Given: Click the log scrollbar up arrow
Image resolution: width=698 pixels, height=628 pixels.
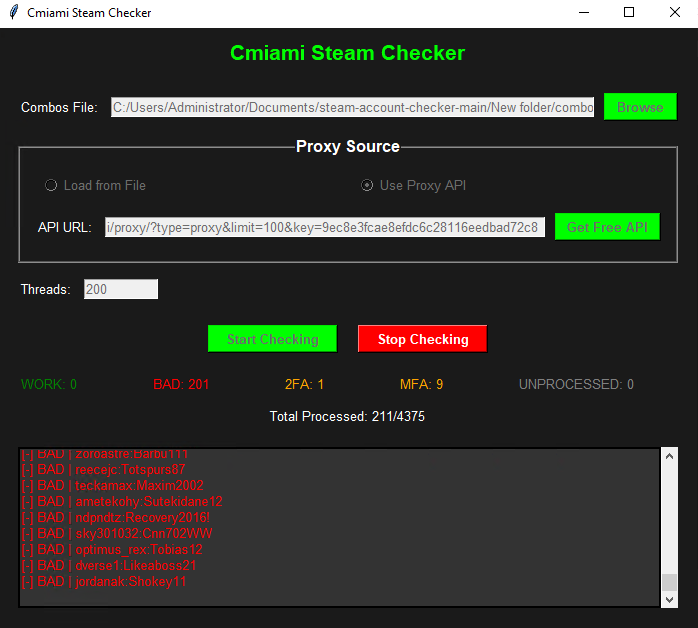Looking at the screenshot, I should pos(669,457).
